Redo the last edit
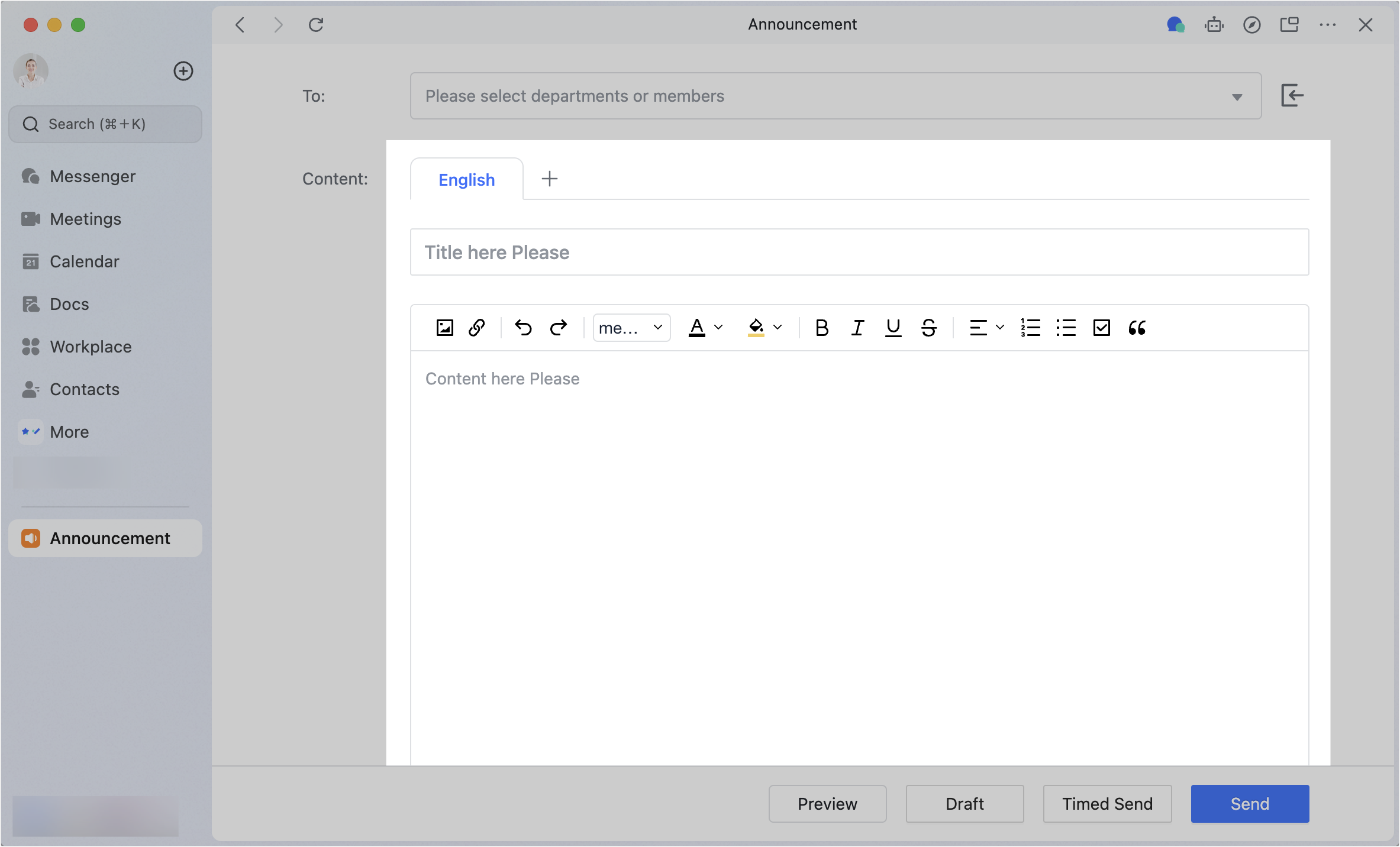 (559, 328)
